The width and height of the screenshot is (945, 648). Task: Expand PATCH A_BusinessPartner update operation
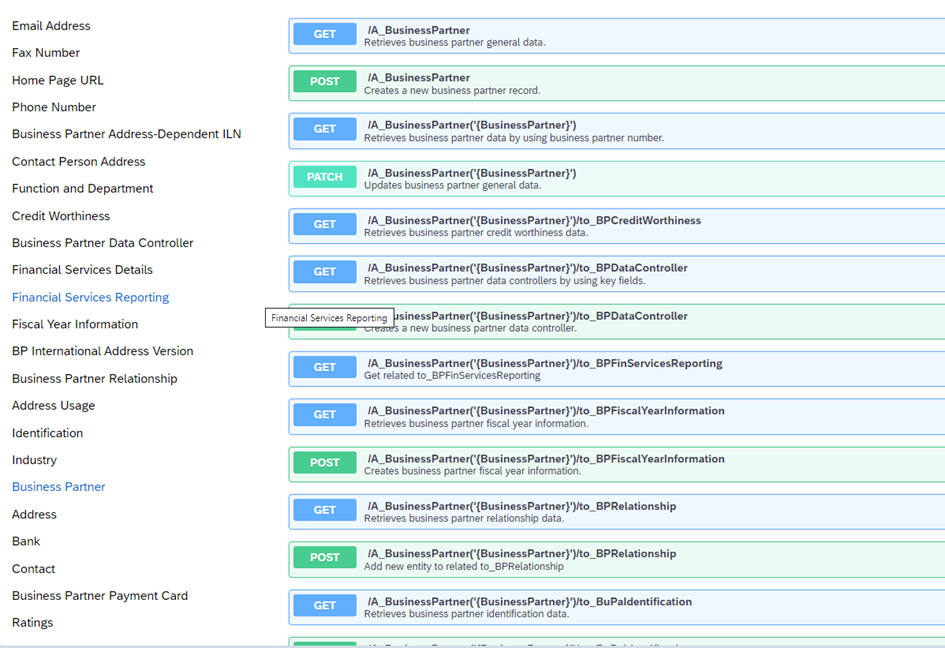click(x=616, y=178)
